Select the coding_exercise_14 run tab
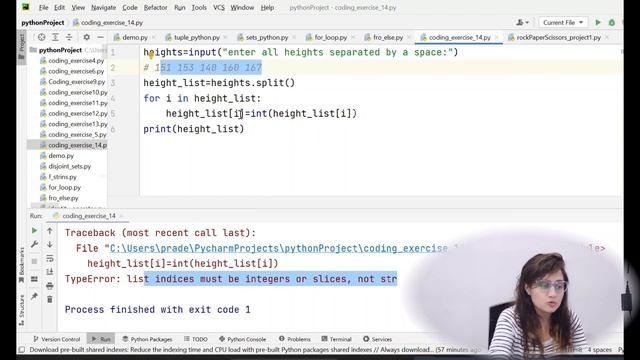 89,216
